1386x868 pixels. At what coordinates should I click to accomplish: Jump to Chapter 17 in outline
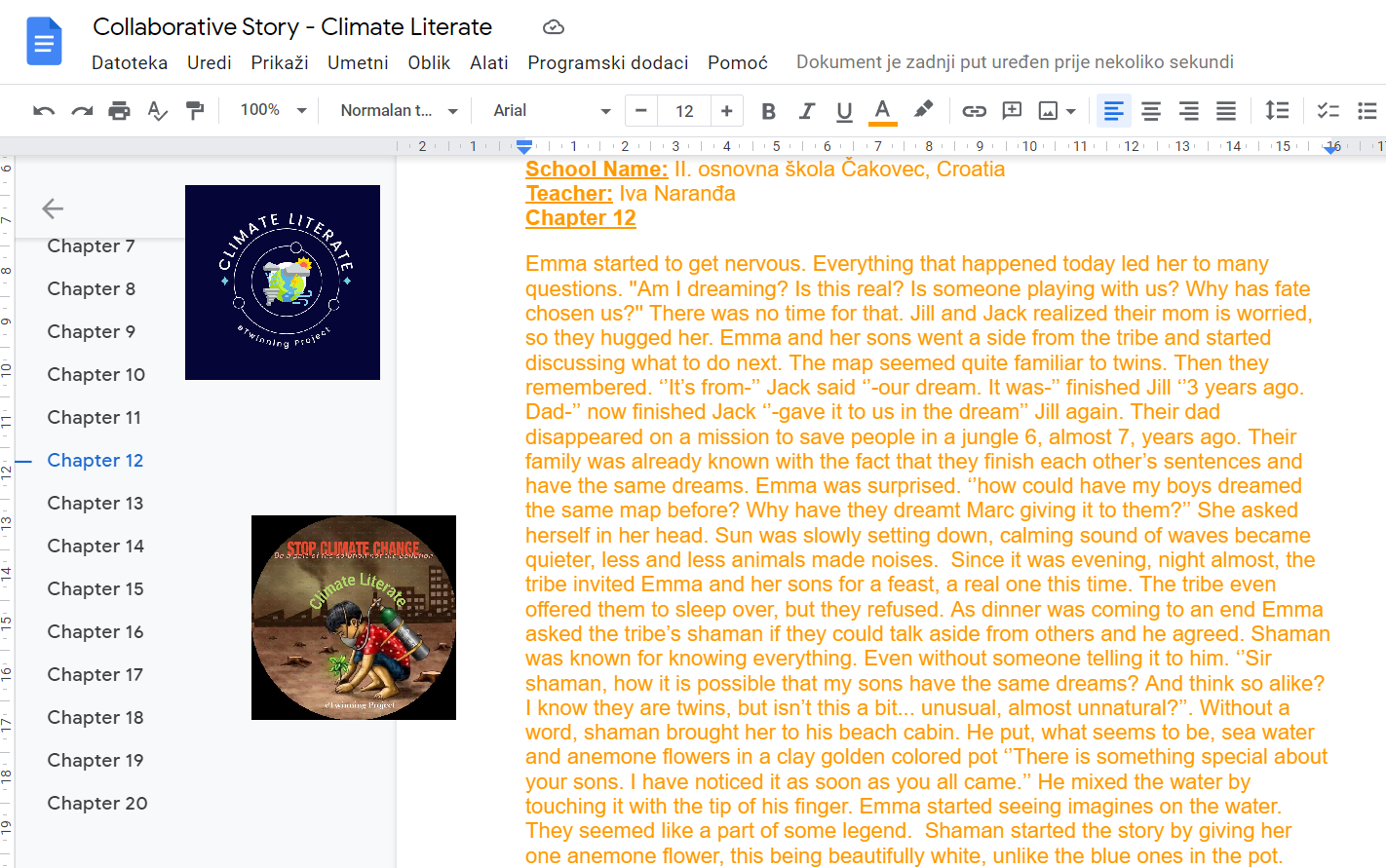[x=96, y=675]
